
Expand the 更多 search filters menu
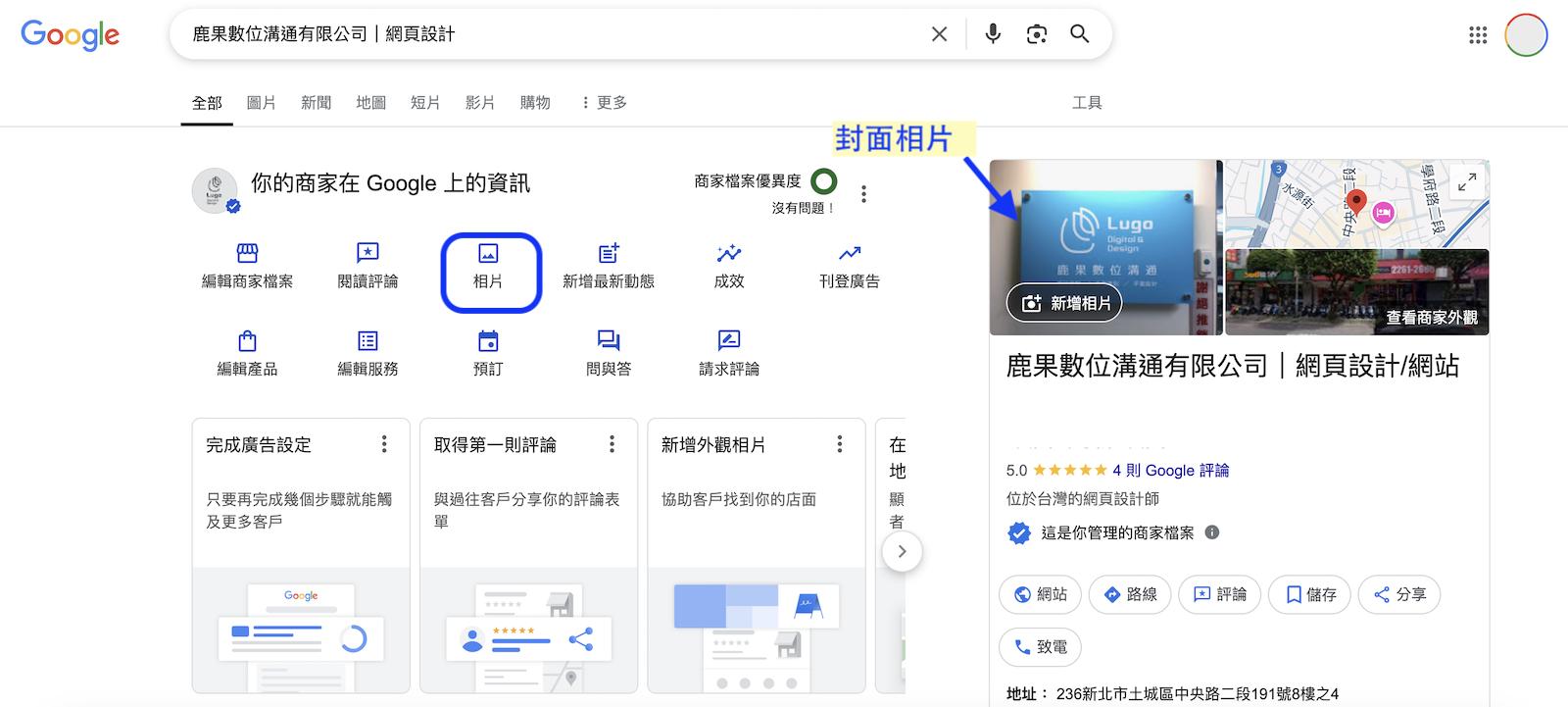point(604,103)
